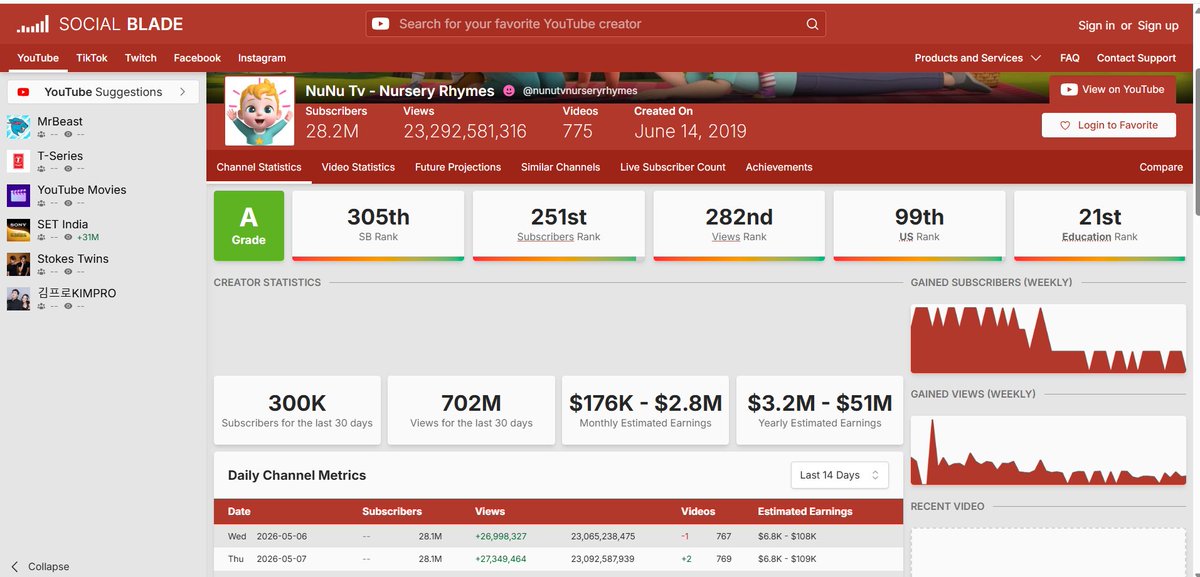Click the YouTube play icon in search bar
This screenshot has height=577, width=1200.
380,24
